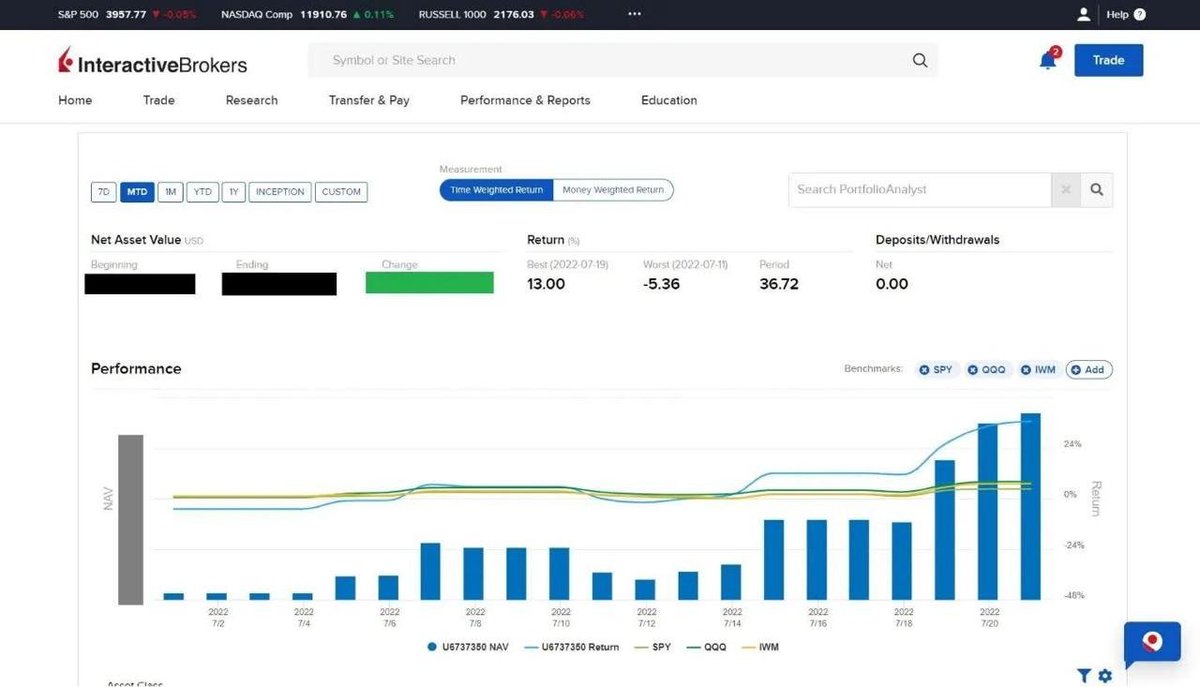Add a new benchmark
This screenshot has width=1200, height=687.
click(1089, 370)
